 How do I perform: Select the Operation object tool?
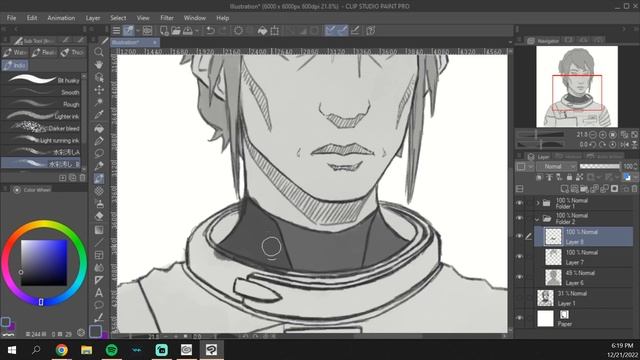pyautogui.click(x=99, y=77)
